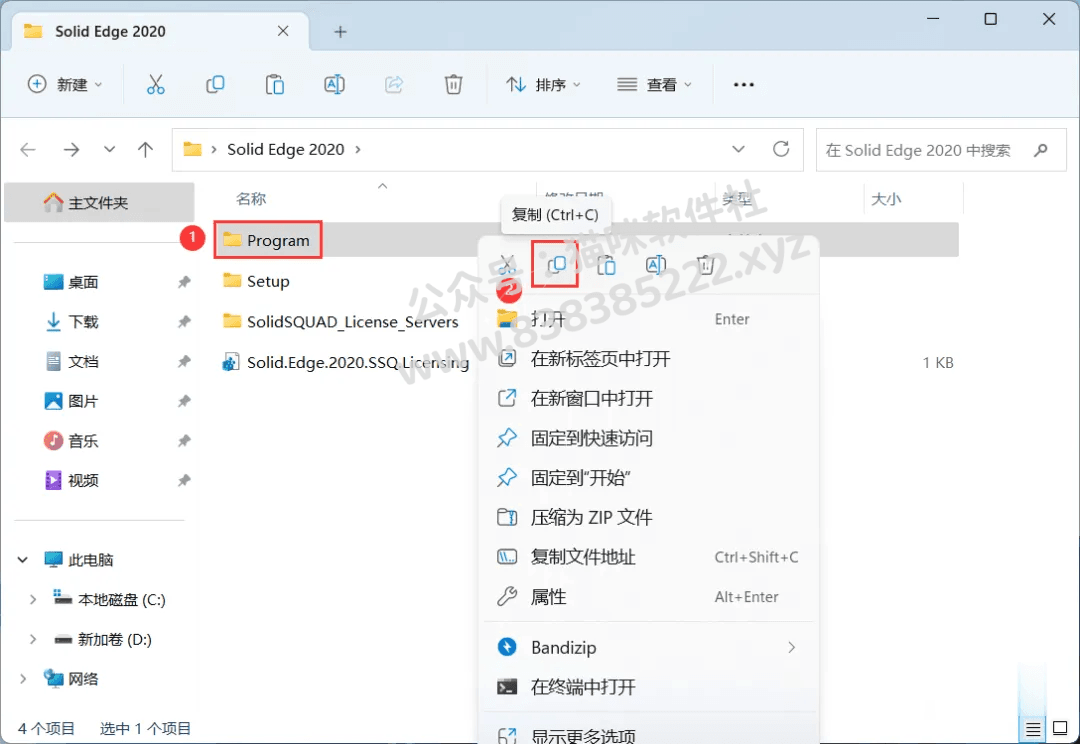This screenshot has height=744, width=1080.
Task: Click the toolbar Paste icon
Action: point(275,85)
